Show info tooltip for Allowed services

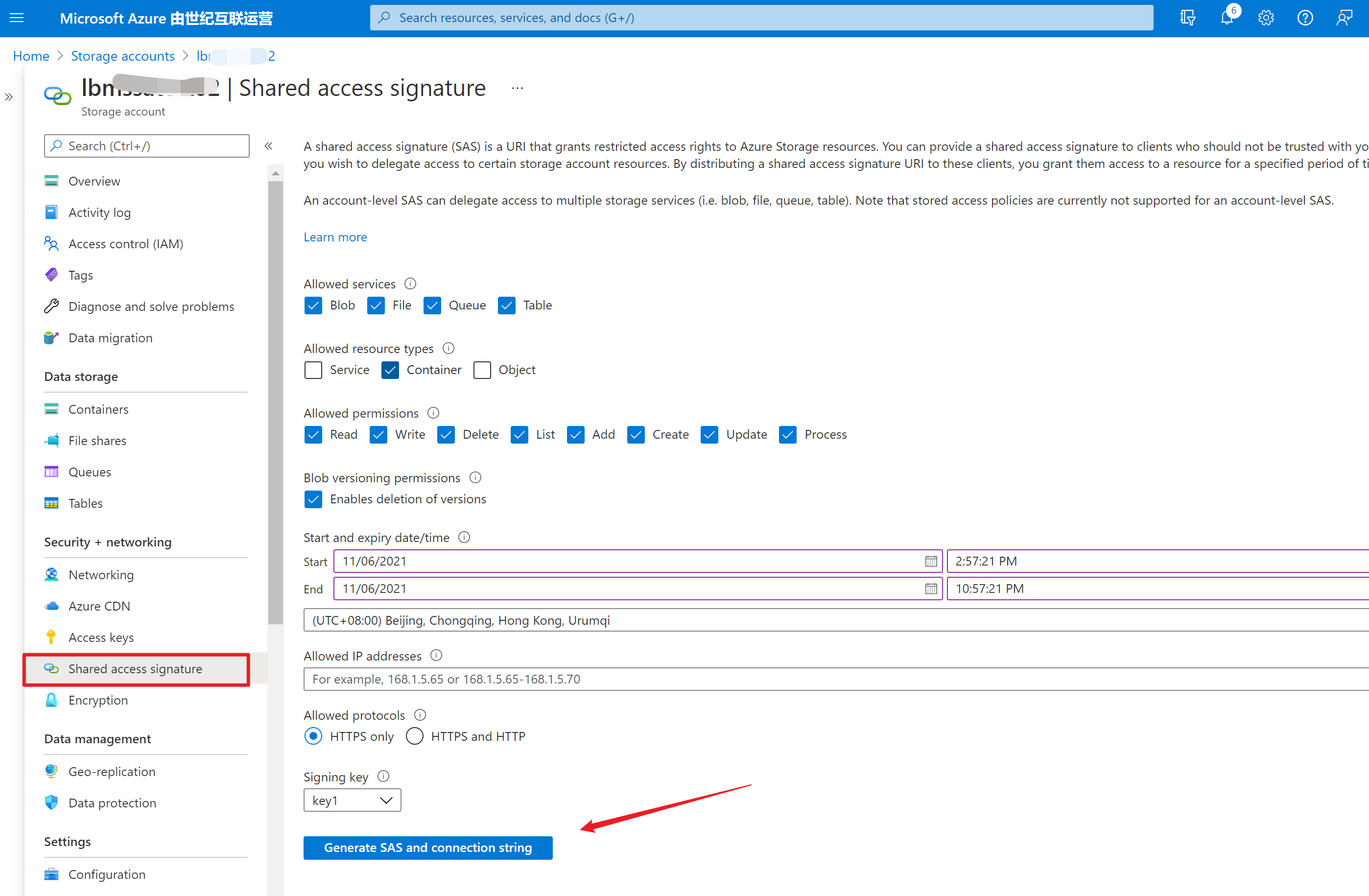410,283
